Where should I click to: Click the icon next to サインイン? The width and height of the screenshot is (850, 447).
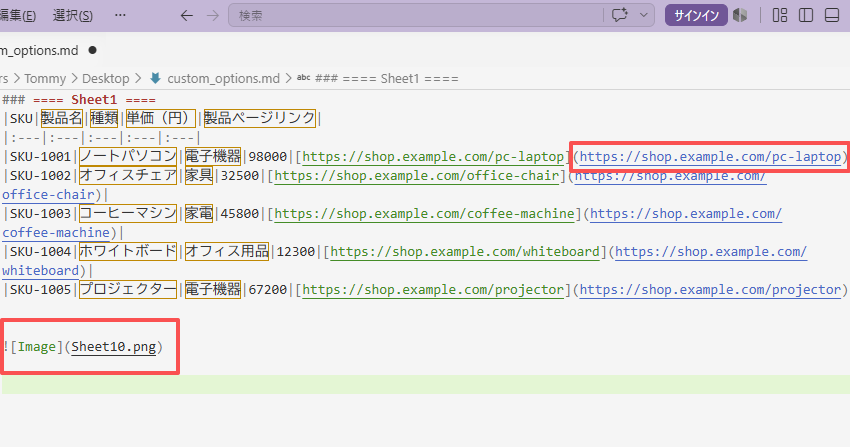[x=740, y=15]
